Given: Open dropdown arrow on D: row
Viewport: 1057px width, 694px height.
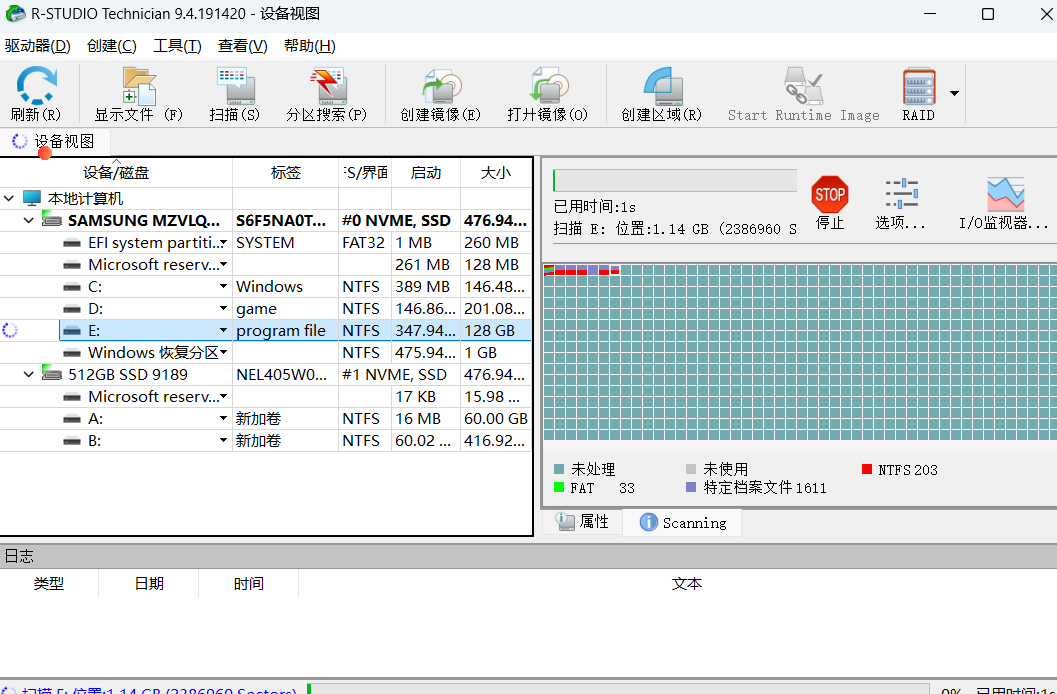Looking at the screenshot, I should pyautogui.click(x=223, y=309).
